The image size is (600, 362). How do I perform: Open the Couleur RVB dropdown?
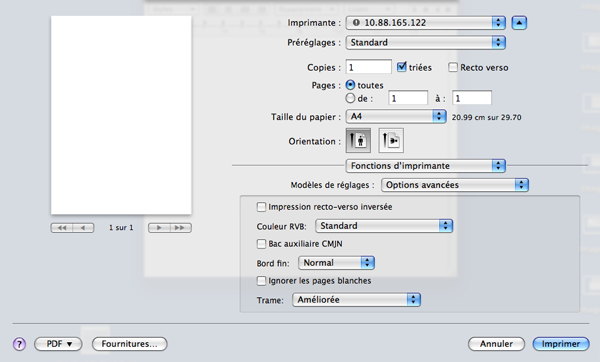click(384, 226)
